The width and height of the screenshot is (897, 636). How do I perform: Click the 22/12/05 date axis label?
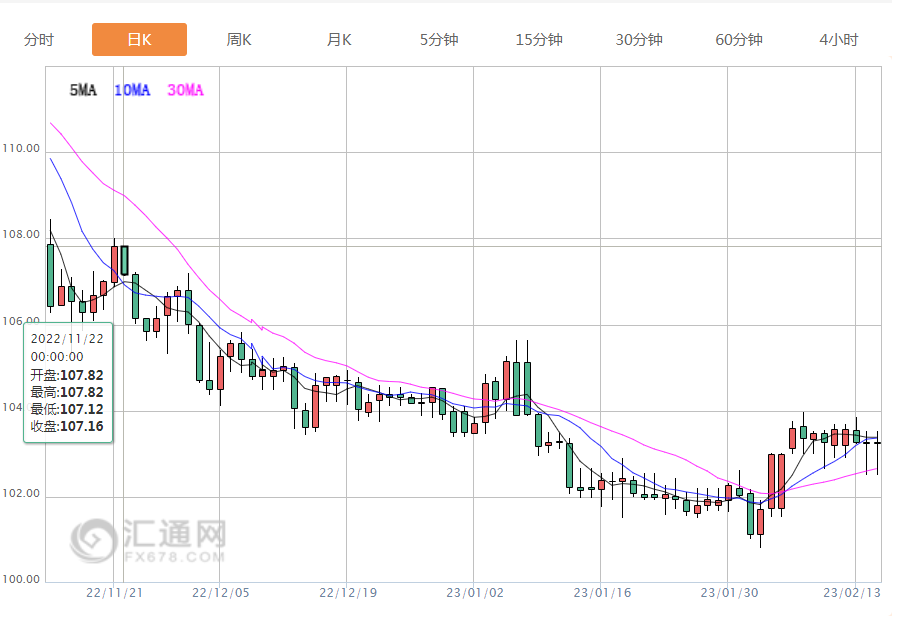[x=219, y=593]
